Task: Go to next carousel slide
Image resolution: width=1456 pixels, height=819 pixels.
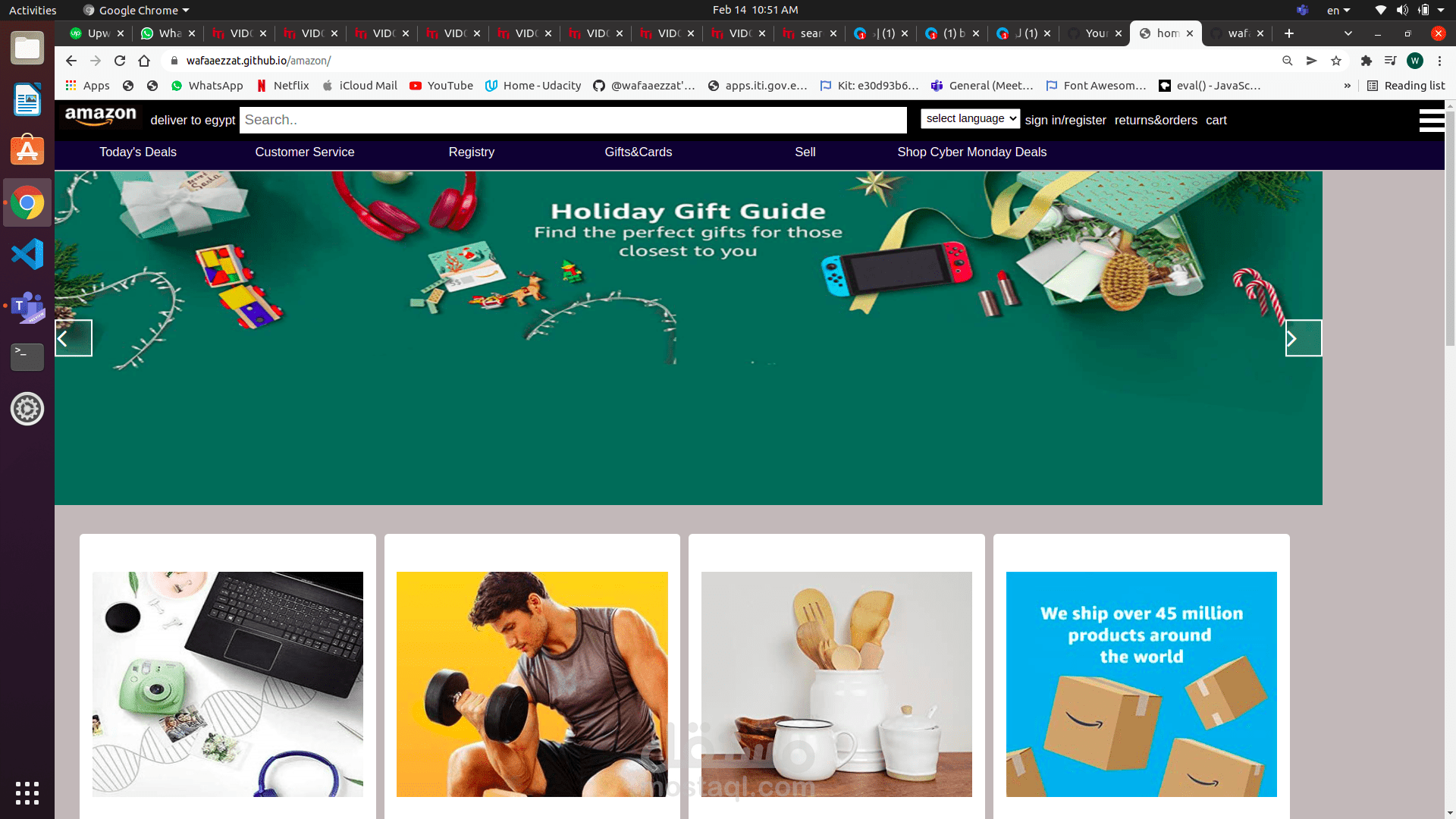Action: [x=1303, y=338]
